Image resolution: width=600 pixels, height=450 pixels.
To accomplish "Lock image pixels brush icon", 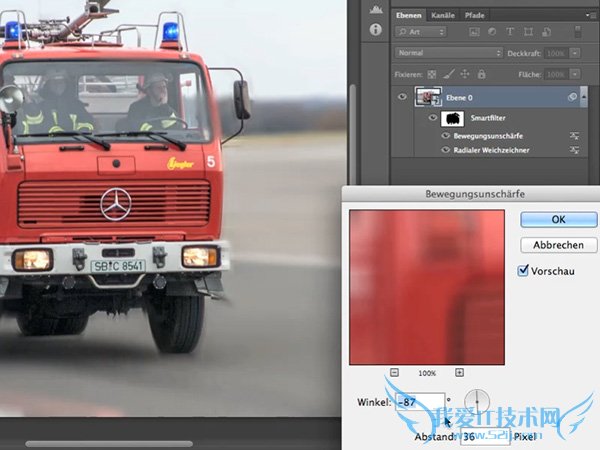I will [448, 74].
